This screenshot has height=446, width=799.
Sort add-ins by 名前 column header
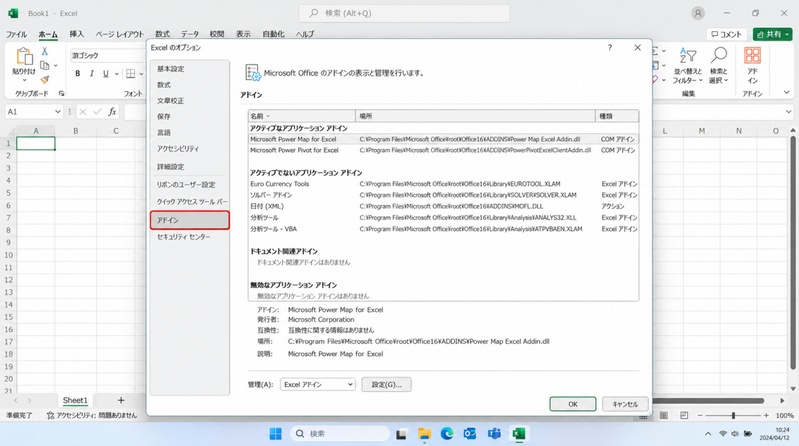(x=302, y=116)
